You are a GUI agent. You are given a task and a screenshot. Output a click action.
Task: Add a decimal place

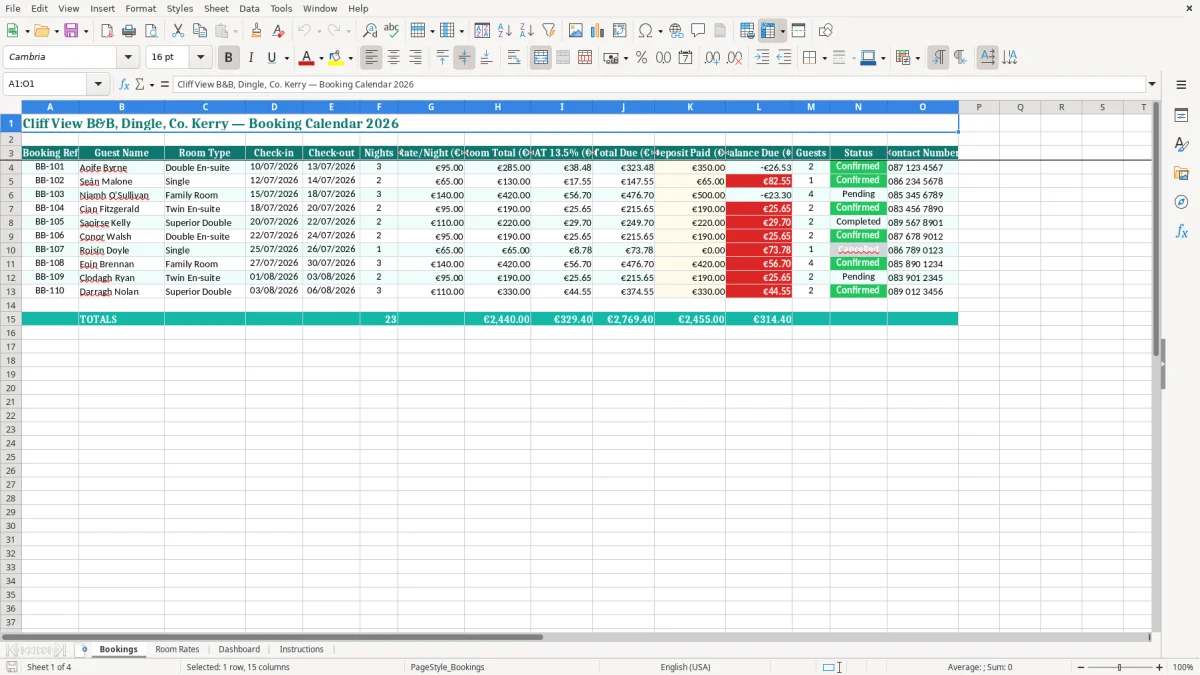tap(712, 58)
